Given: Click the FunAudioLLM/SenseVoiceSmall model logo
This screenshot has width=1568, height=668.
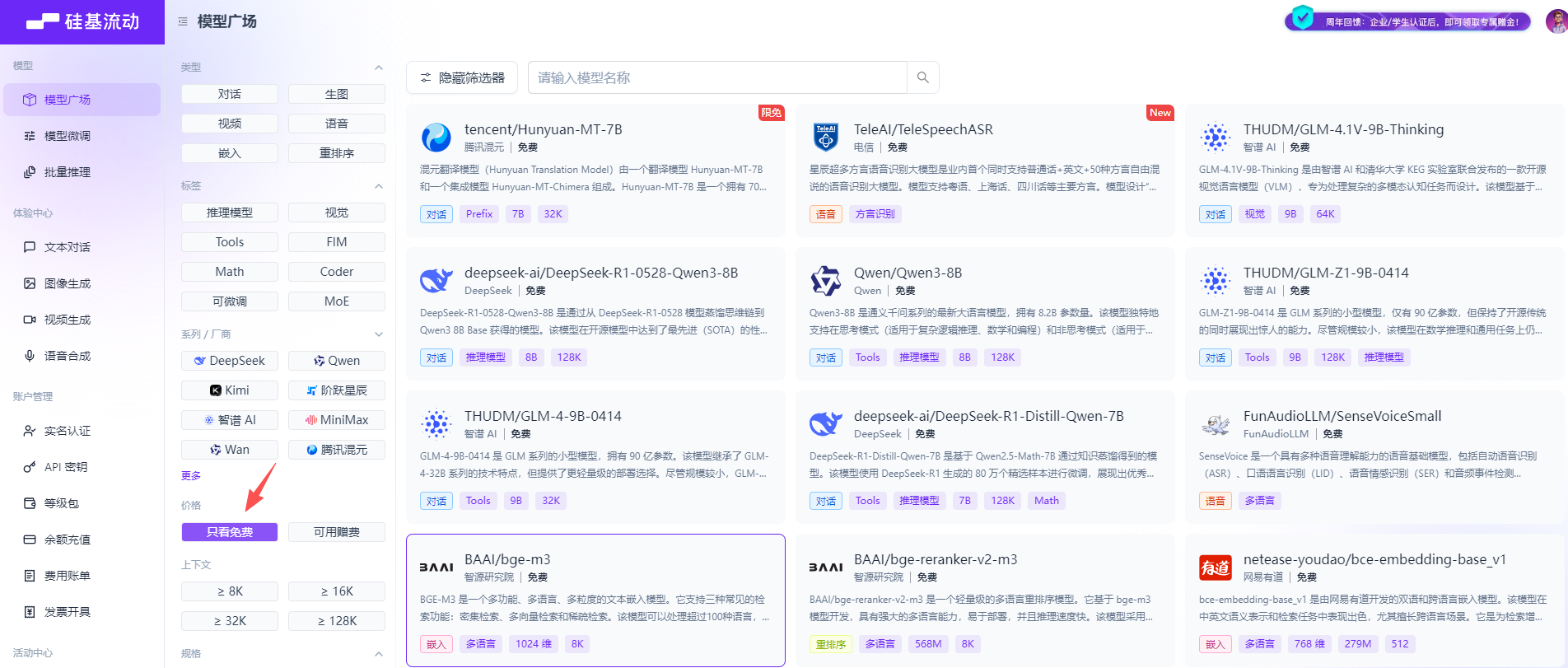Looking at the screenshot, I should click(1216, 424).
